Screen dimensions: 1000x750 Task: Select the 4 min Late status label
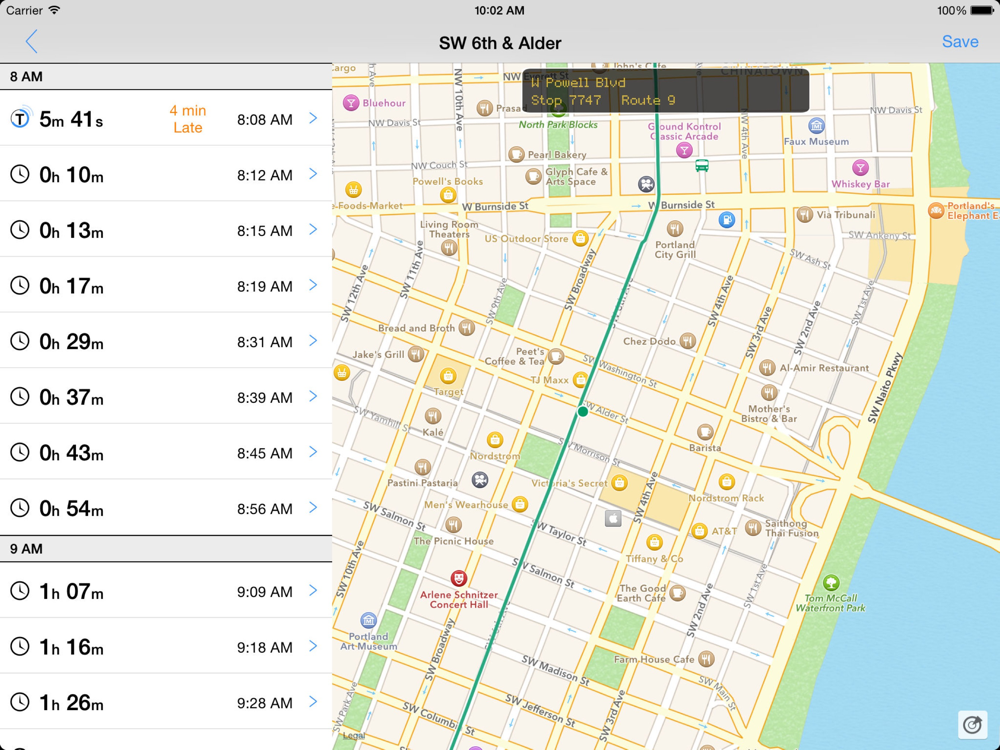pyautogui.click(x=188, y=119)
